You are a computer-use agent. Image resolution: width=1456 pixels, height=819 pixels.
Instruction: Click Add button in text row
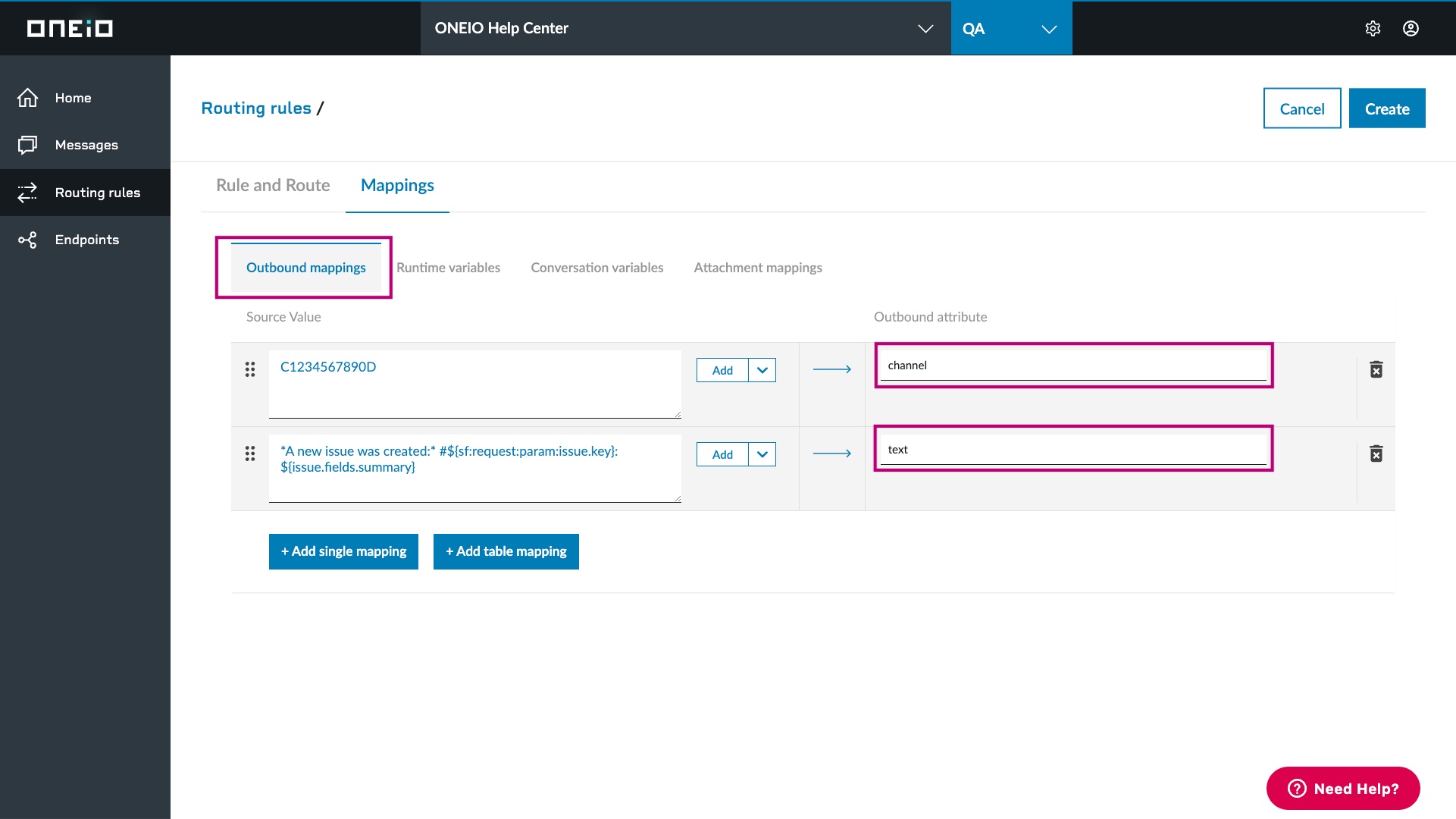(722, 454)
